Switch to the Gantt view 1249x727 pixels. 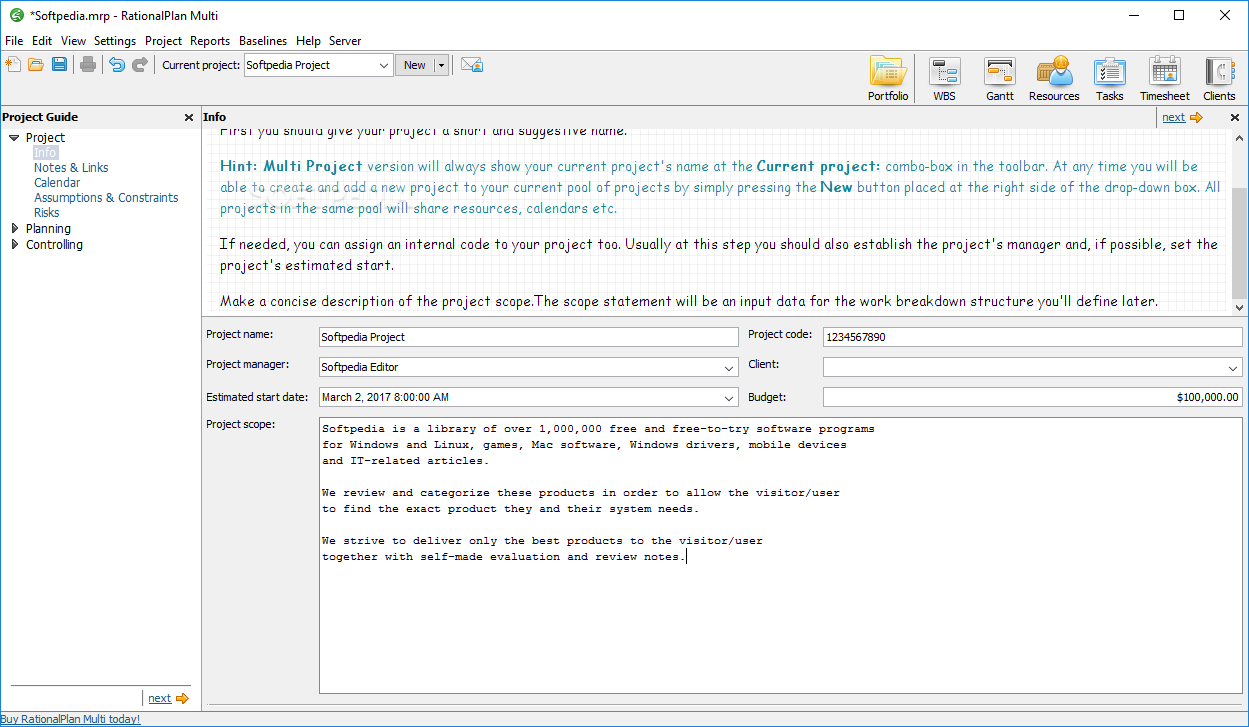pyautogui.click(x=1000, y=79)
